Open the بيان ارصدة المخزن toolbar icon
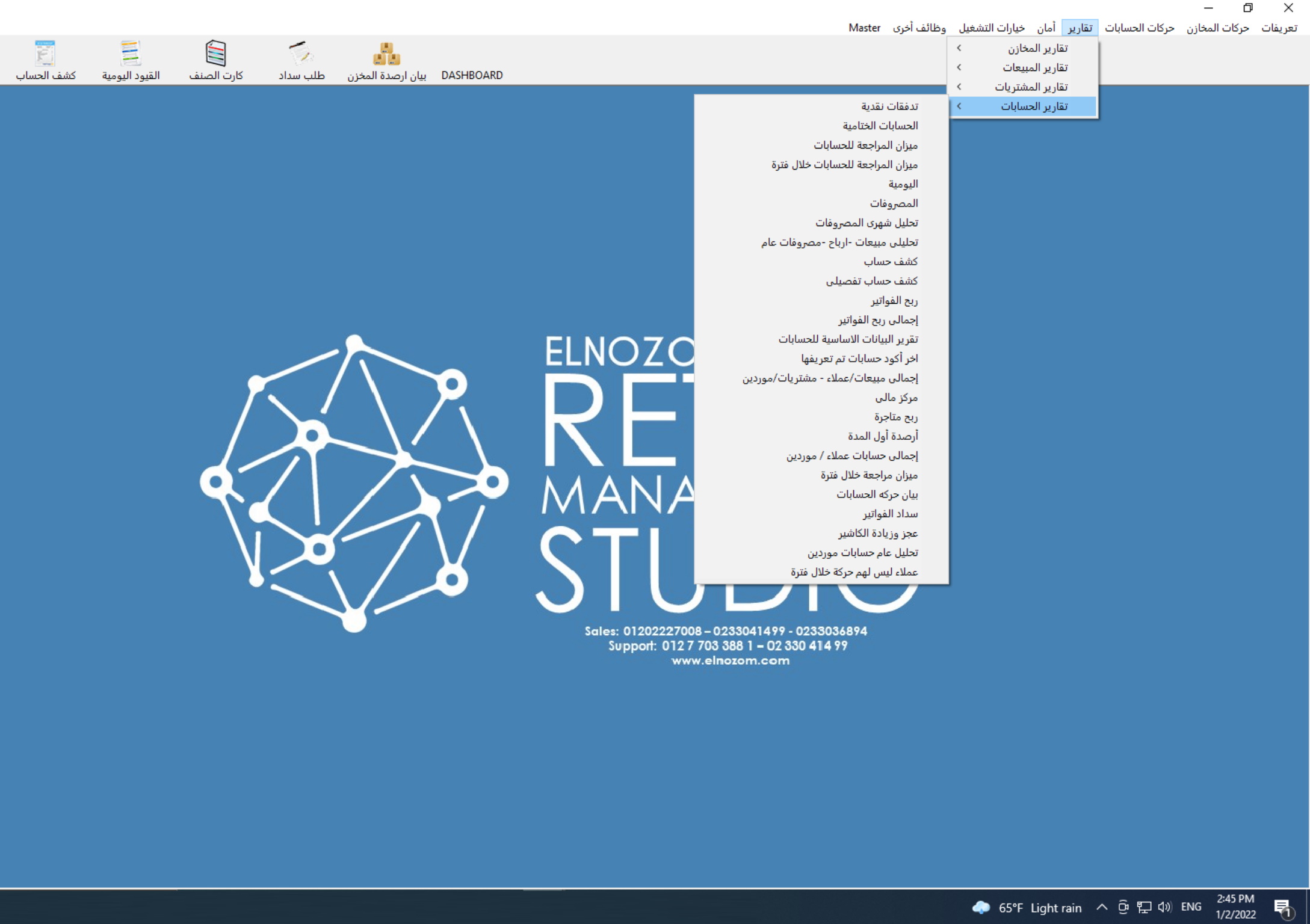 click(386, 60)
